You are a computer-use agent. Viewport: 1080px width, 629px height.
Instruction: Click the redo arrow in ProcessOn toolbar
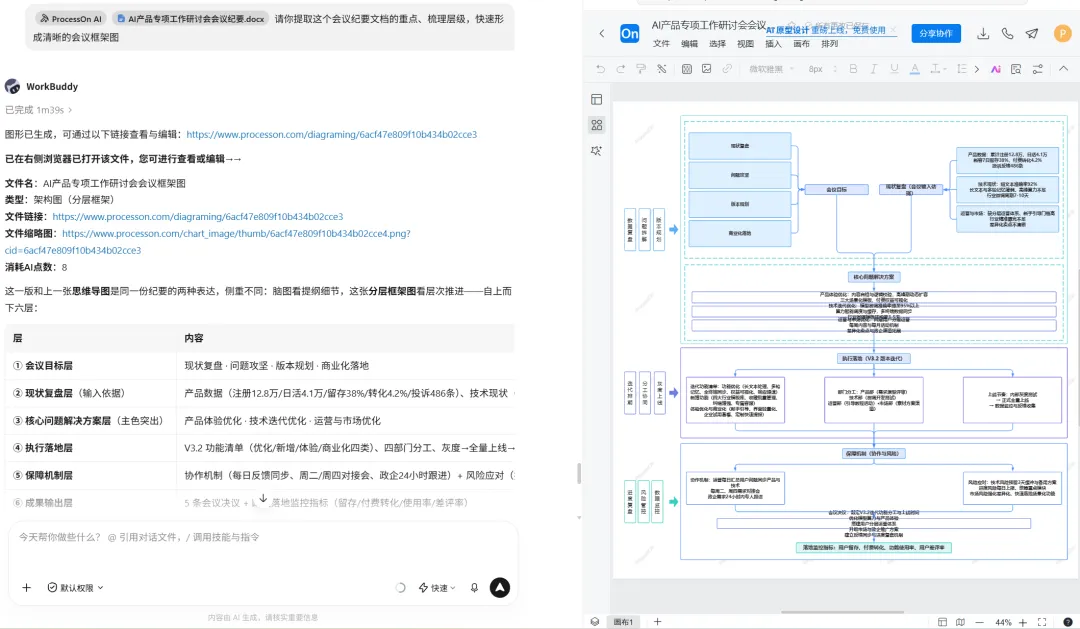621,69
